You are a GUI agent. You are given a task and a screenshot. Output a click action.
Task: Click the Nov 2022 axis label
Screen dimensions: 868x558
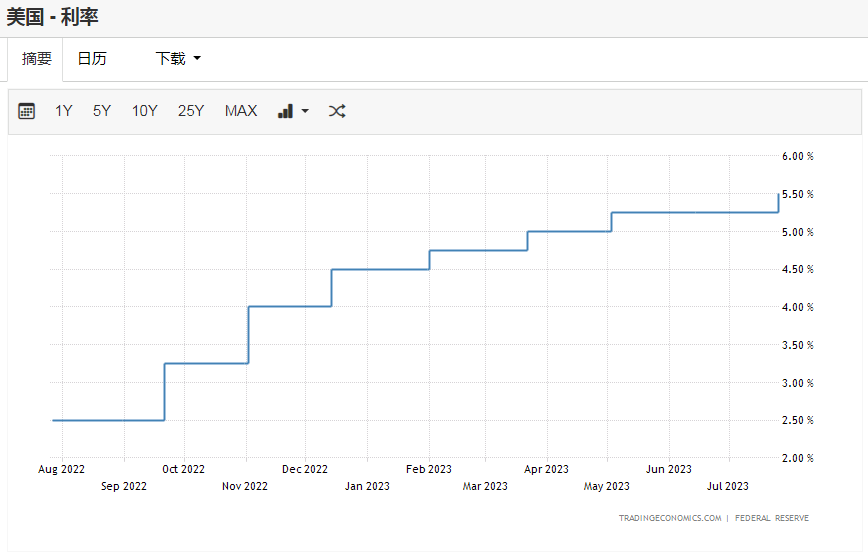[245, 487]
